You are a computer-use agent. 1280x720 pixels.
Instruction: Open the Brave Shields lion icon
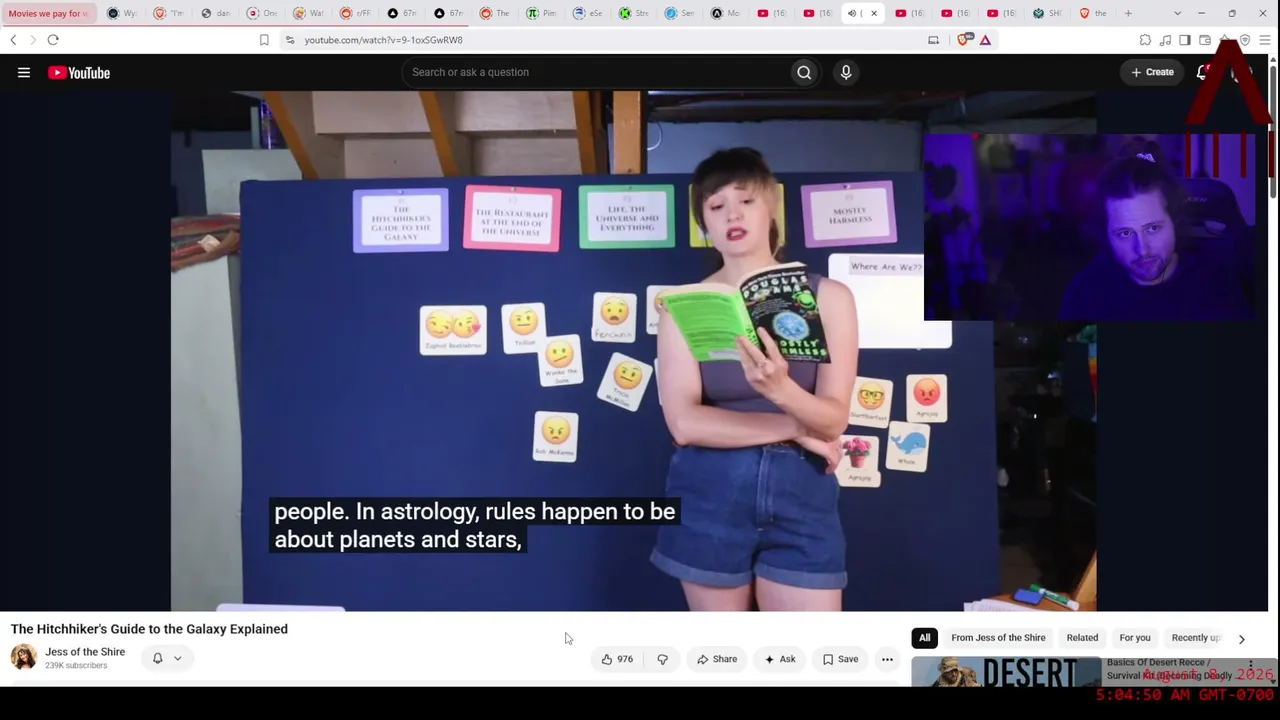tap(964, 40)
